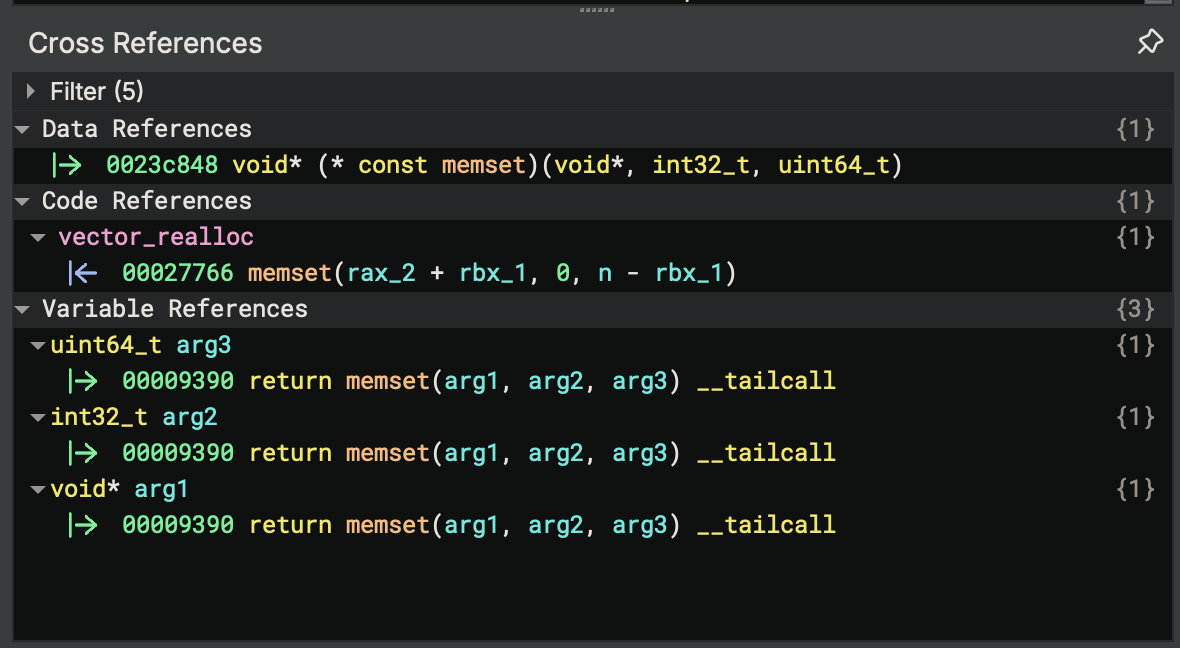
Task: Go to code reference 00027766 memset call
Action: (592, 272)
